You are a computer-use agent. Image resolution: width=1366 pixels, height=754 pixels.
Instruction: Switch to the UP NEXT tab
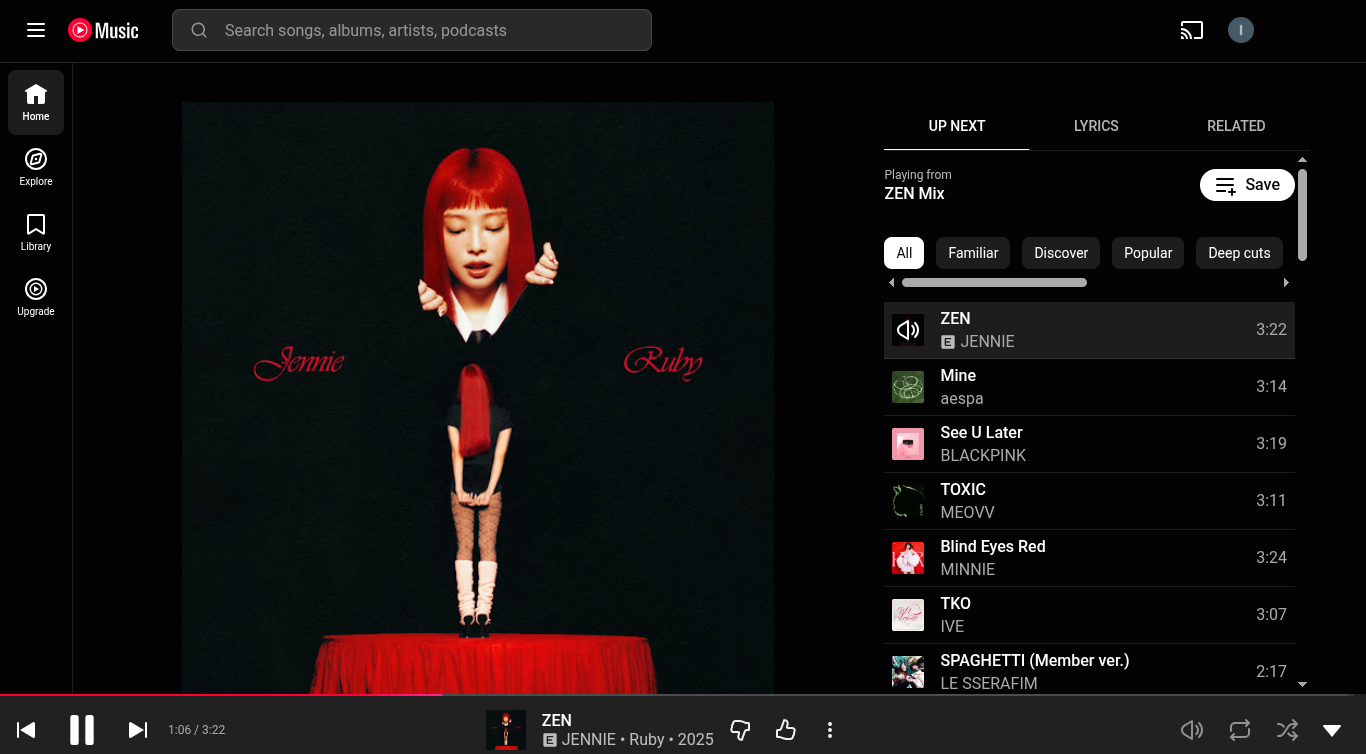coord(957,126)
